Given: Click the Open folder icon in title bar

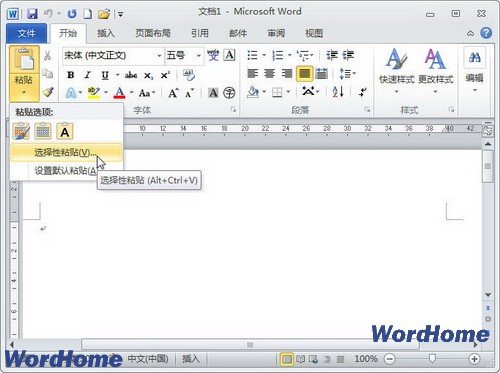Looking at the screenshot, I should [104, 14].
